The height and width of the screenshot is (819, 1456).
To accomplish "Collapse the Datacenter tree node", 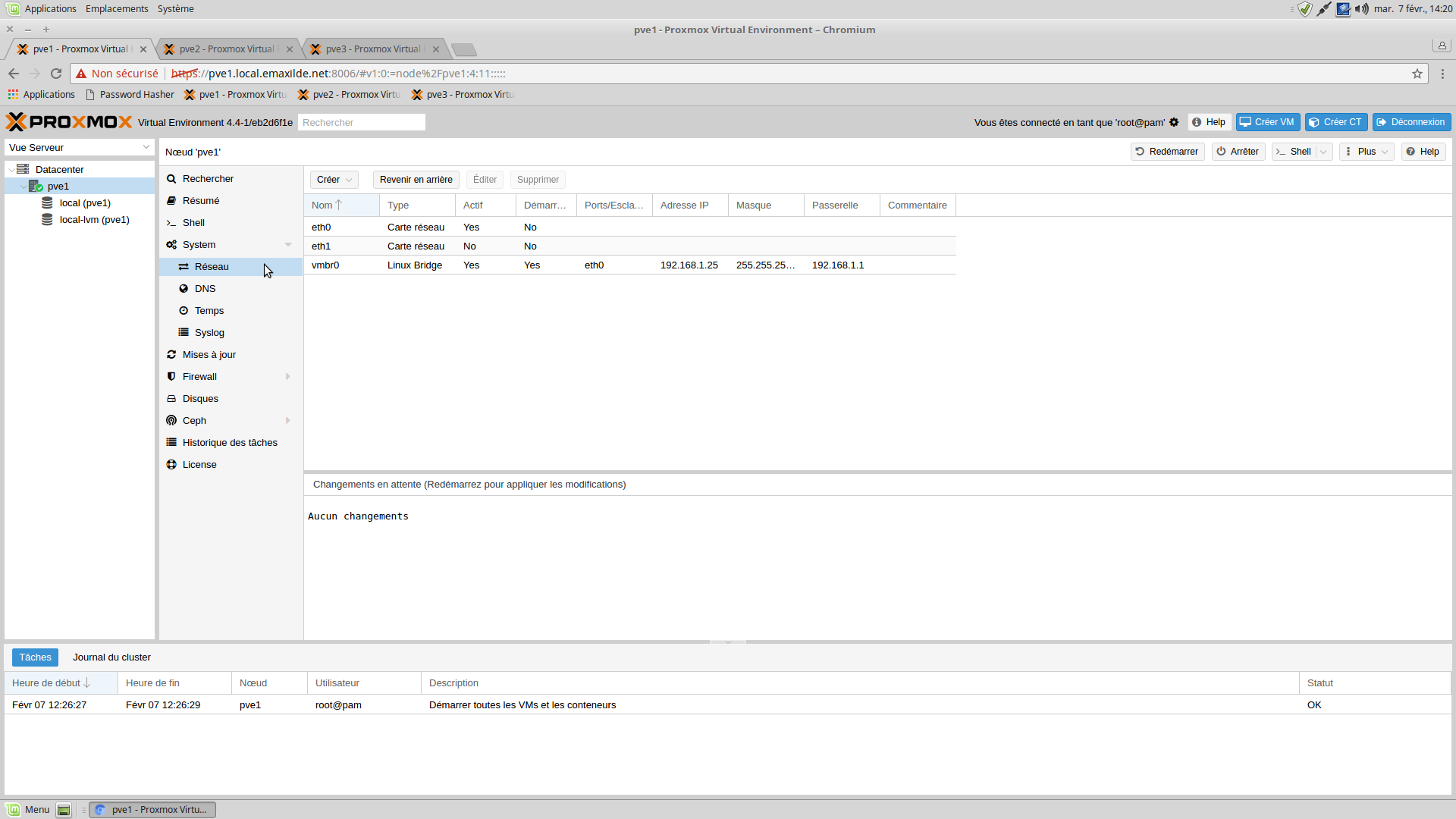I will tap(11, 170).
